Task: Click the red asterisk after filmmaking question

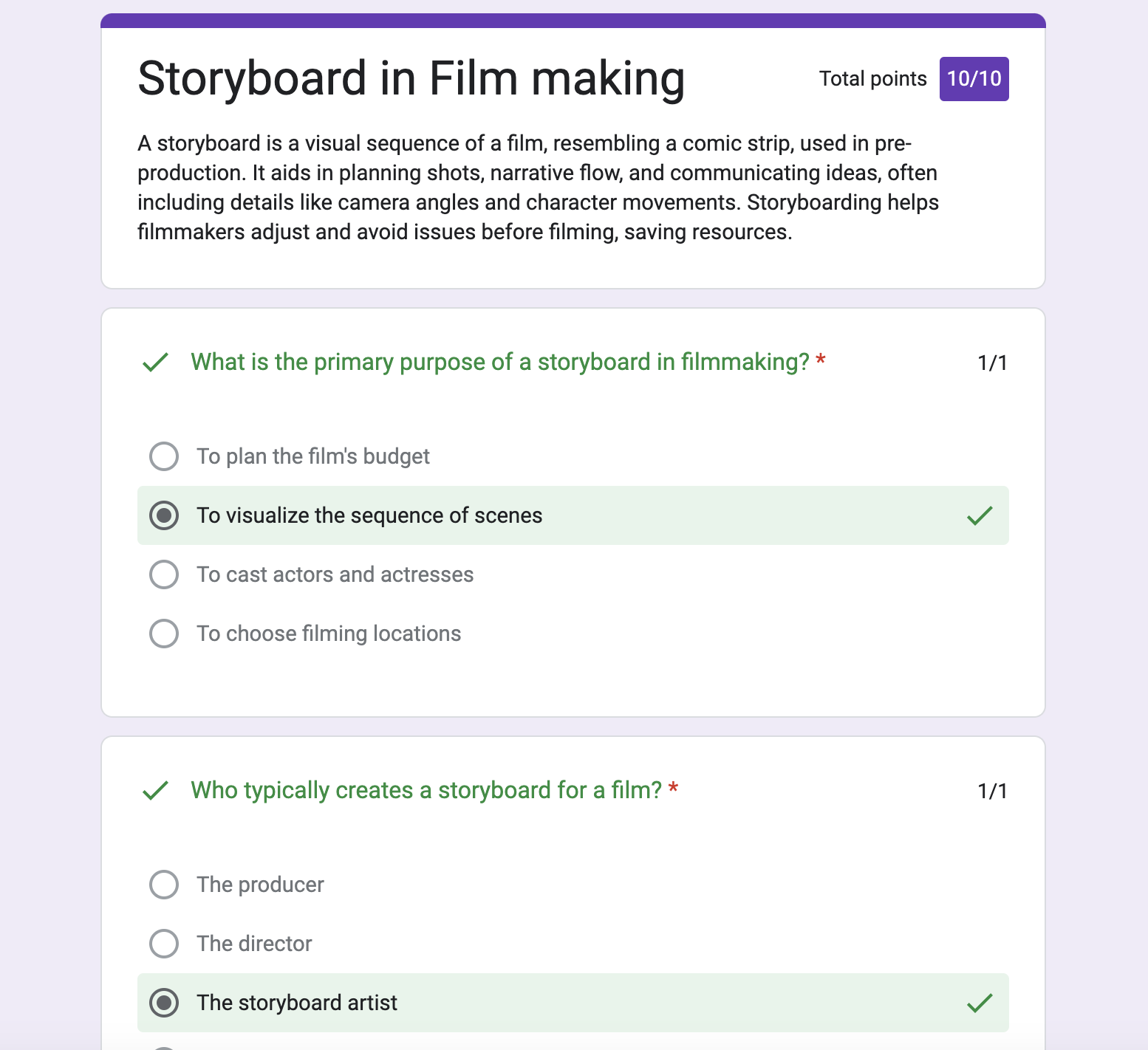Action: coord(821,360)
